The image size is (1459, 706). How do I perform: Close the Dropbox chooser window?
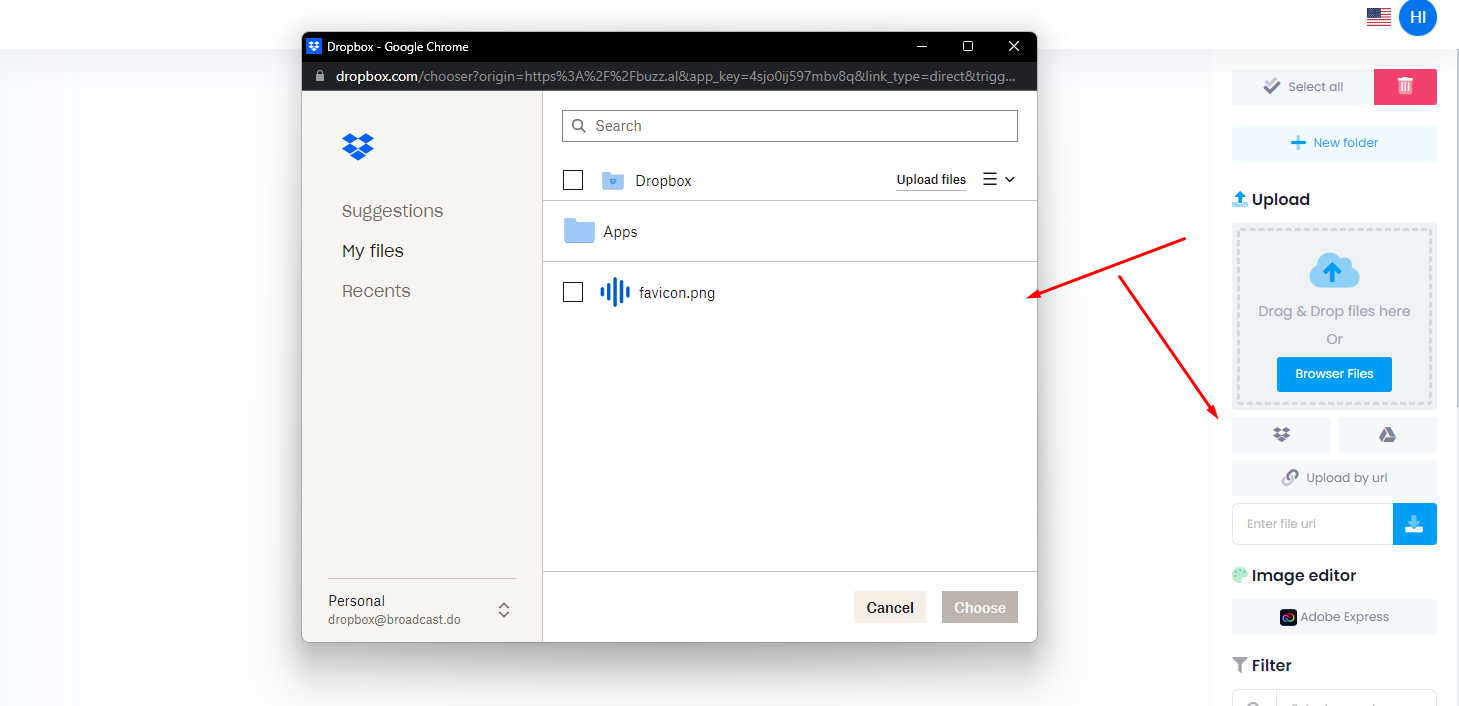click(1014, 46)
